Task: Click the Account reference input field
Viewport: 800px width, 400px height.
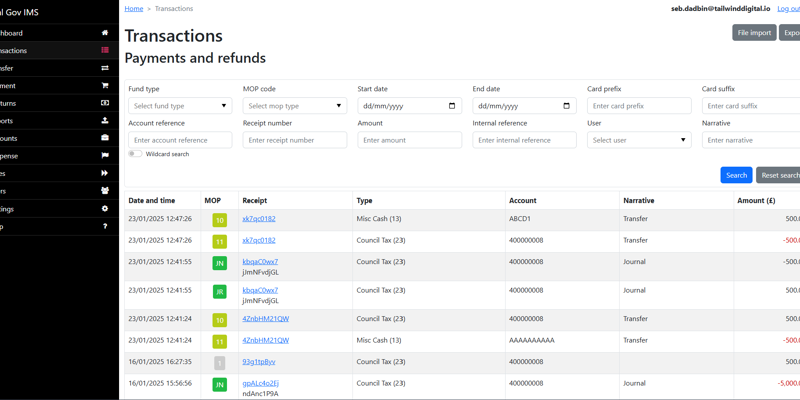Action: pos(180,140)
